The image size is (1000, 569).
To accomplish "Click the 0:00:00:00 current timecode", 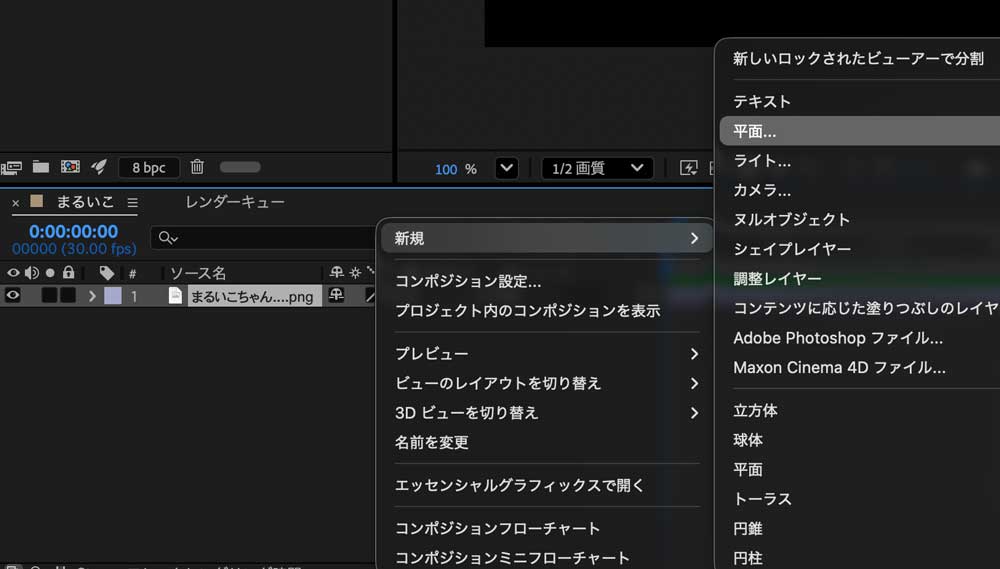I will coord(73,231).
